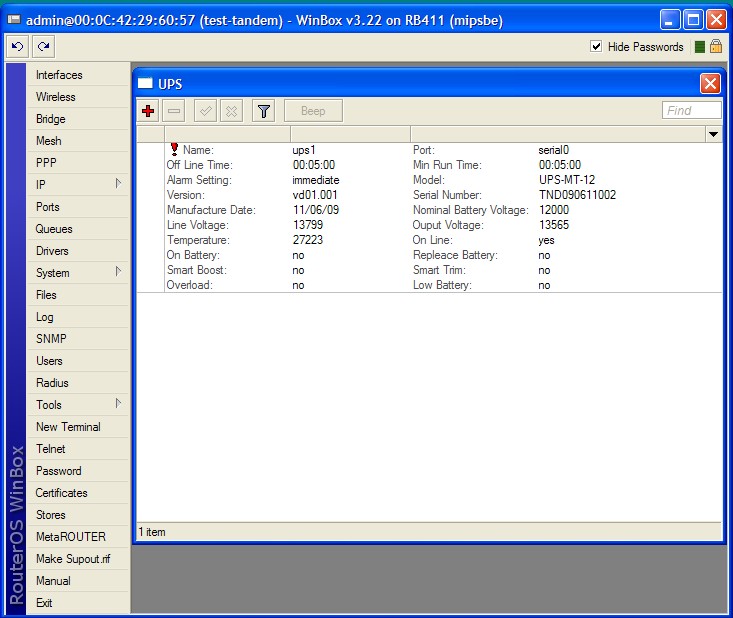Click the output voltage value 13565
733x618 pixels.
554,225
